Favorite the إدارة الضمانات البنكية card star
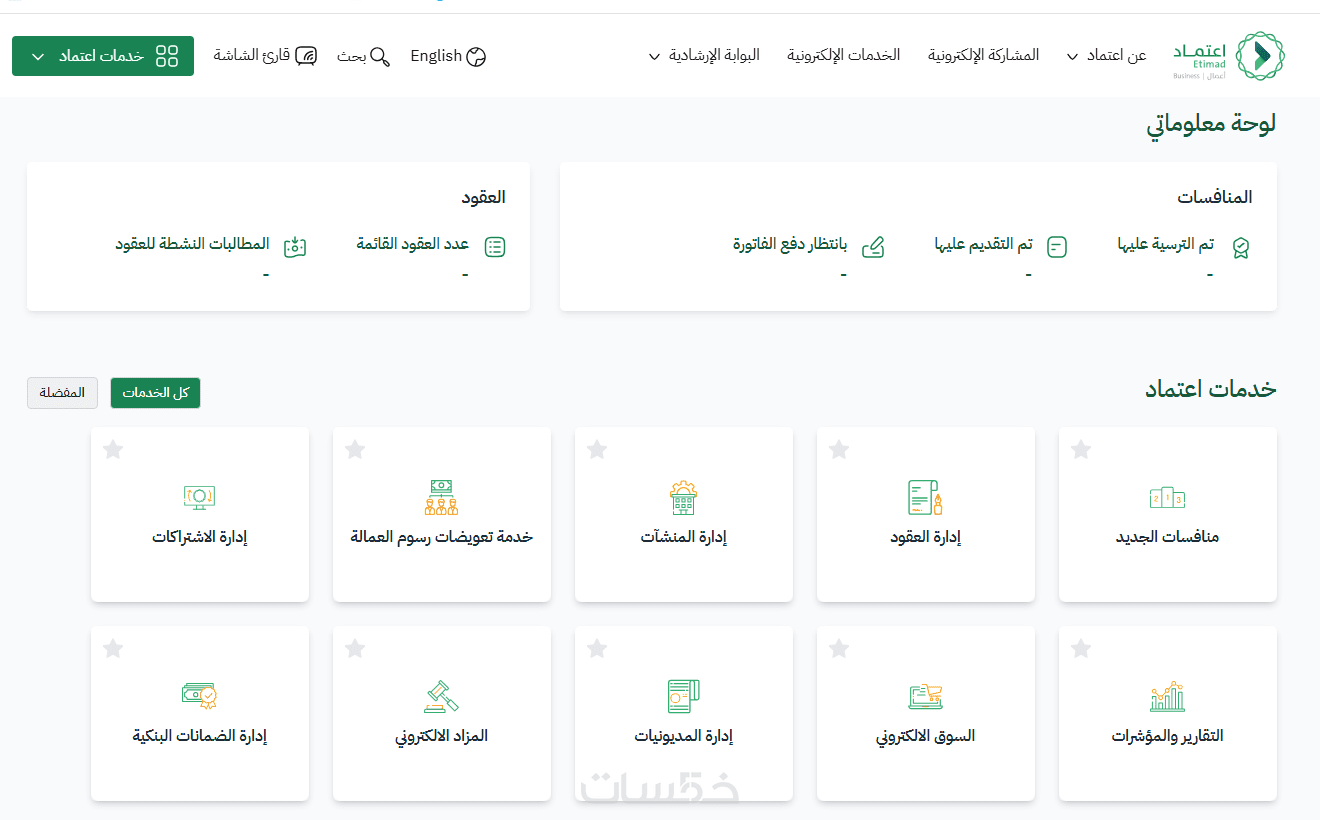 [113, 649]
